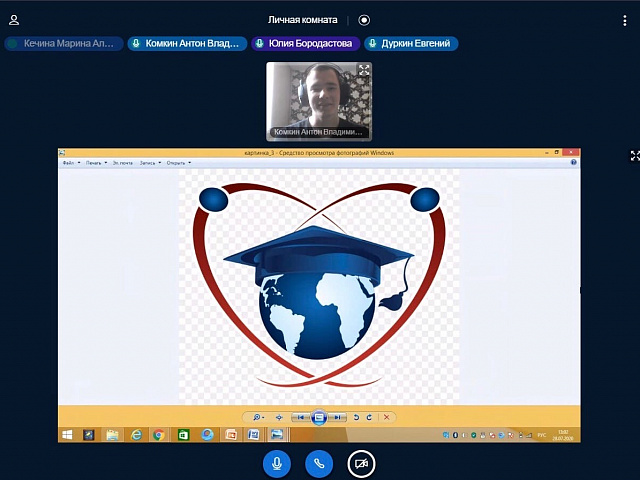The width and height of the screenshot is (640, 480).
Task: Select participant Дуркин Евгений chip
Action: [x=411, y=44]
